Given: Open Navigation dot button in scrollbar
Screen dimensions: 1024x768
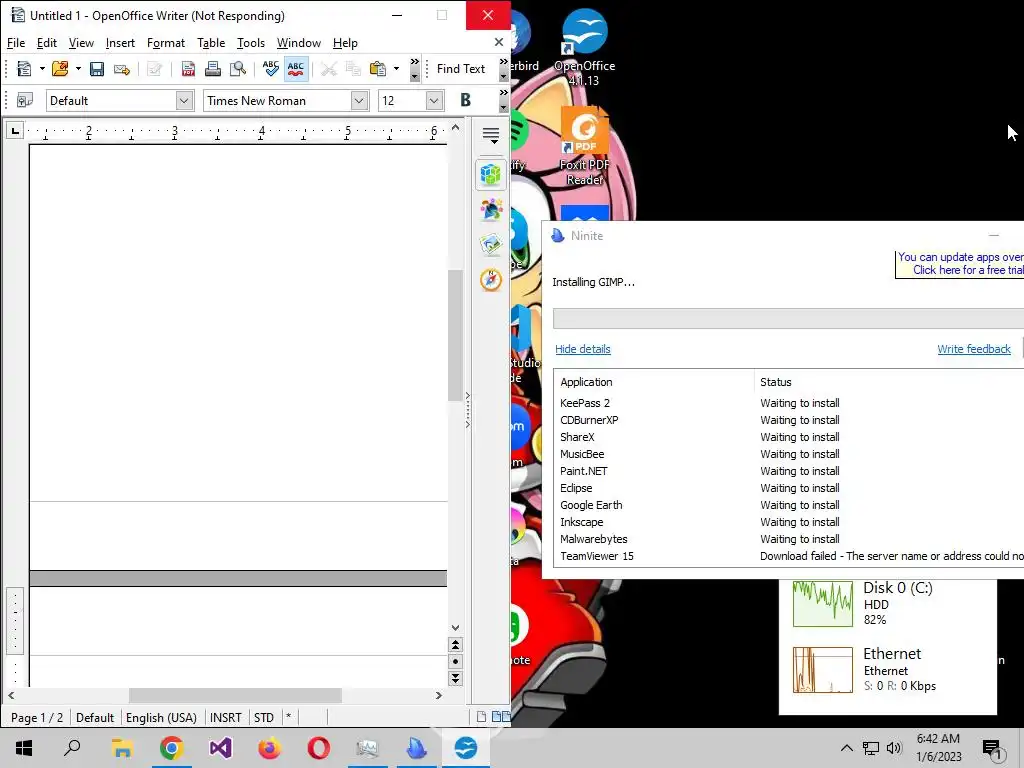Looking at the screenshot, I should tap(455, 662).
